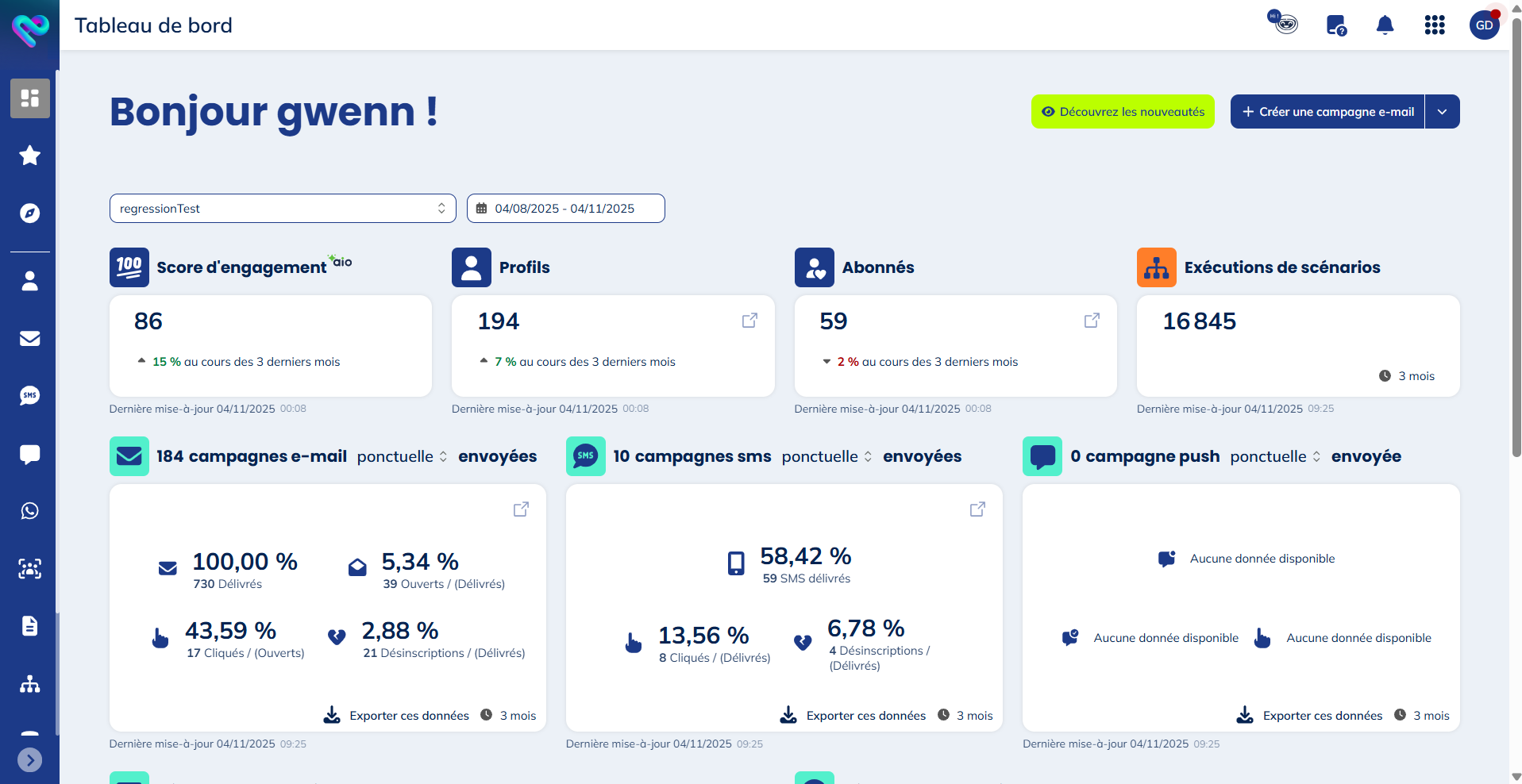Image resolution: width=1522 pixels, height=784 pixels.
Task: Open the SMS campaigns sidebar icon
Action: (29, 395)
